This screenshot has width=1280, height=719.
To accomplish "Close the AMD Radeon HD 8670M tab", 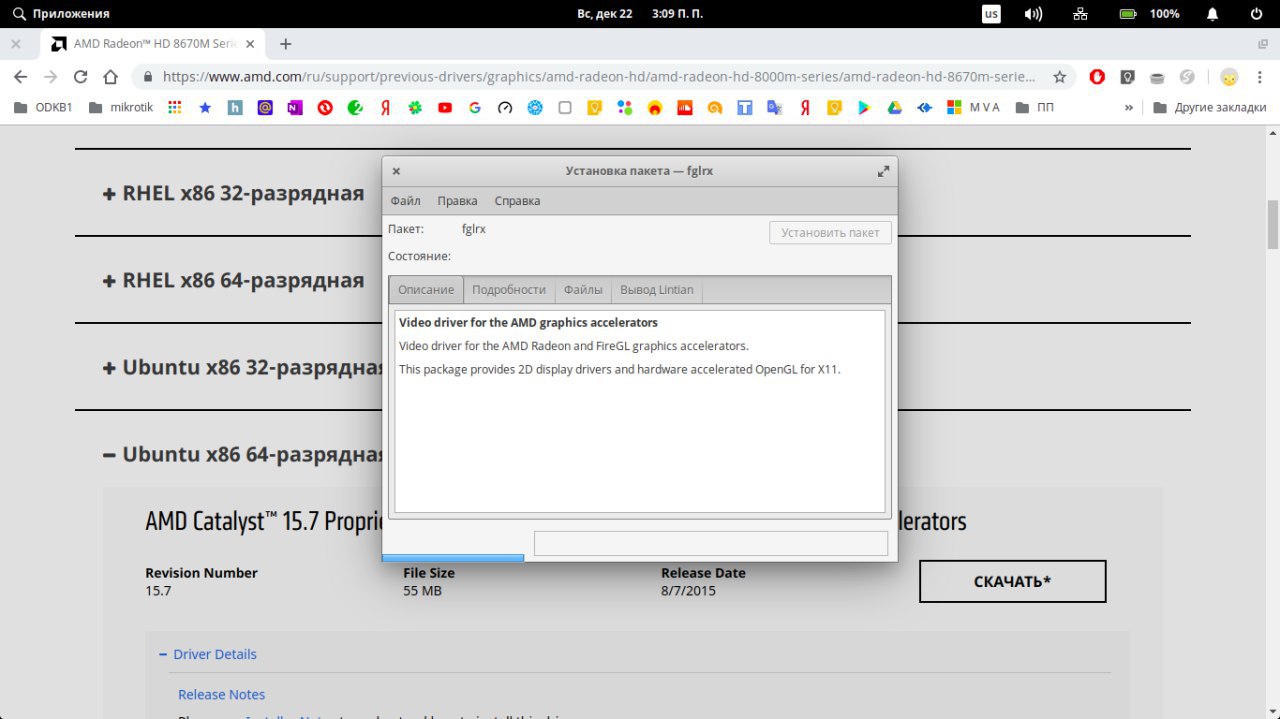I will click(x=250, y=44).
